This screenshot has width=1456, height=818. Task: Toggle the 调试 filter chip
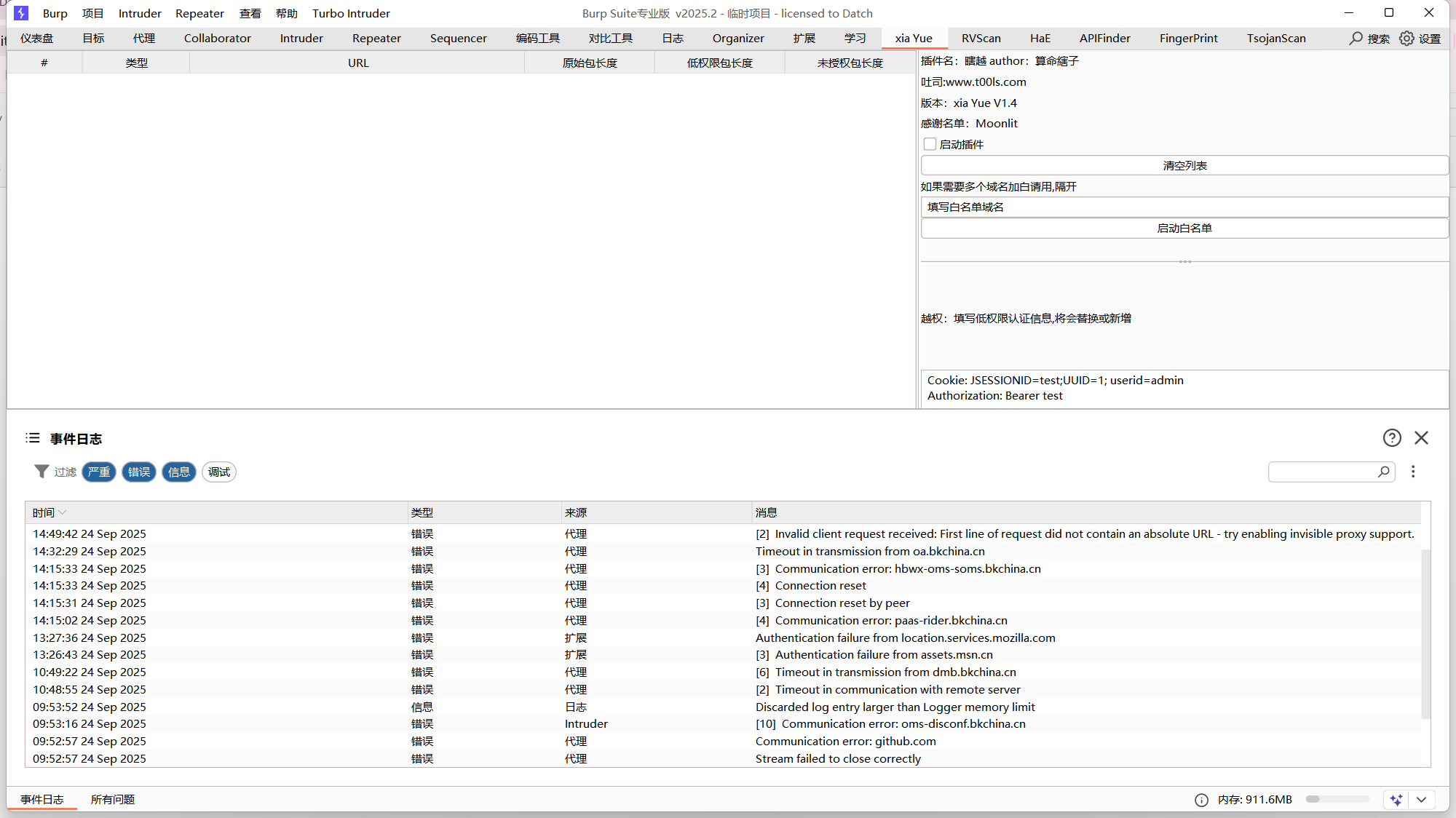tap(218, 472)
